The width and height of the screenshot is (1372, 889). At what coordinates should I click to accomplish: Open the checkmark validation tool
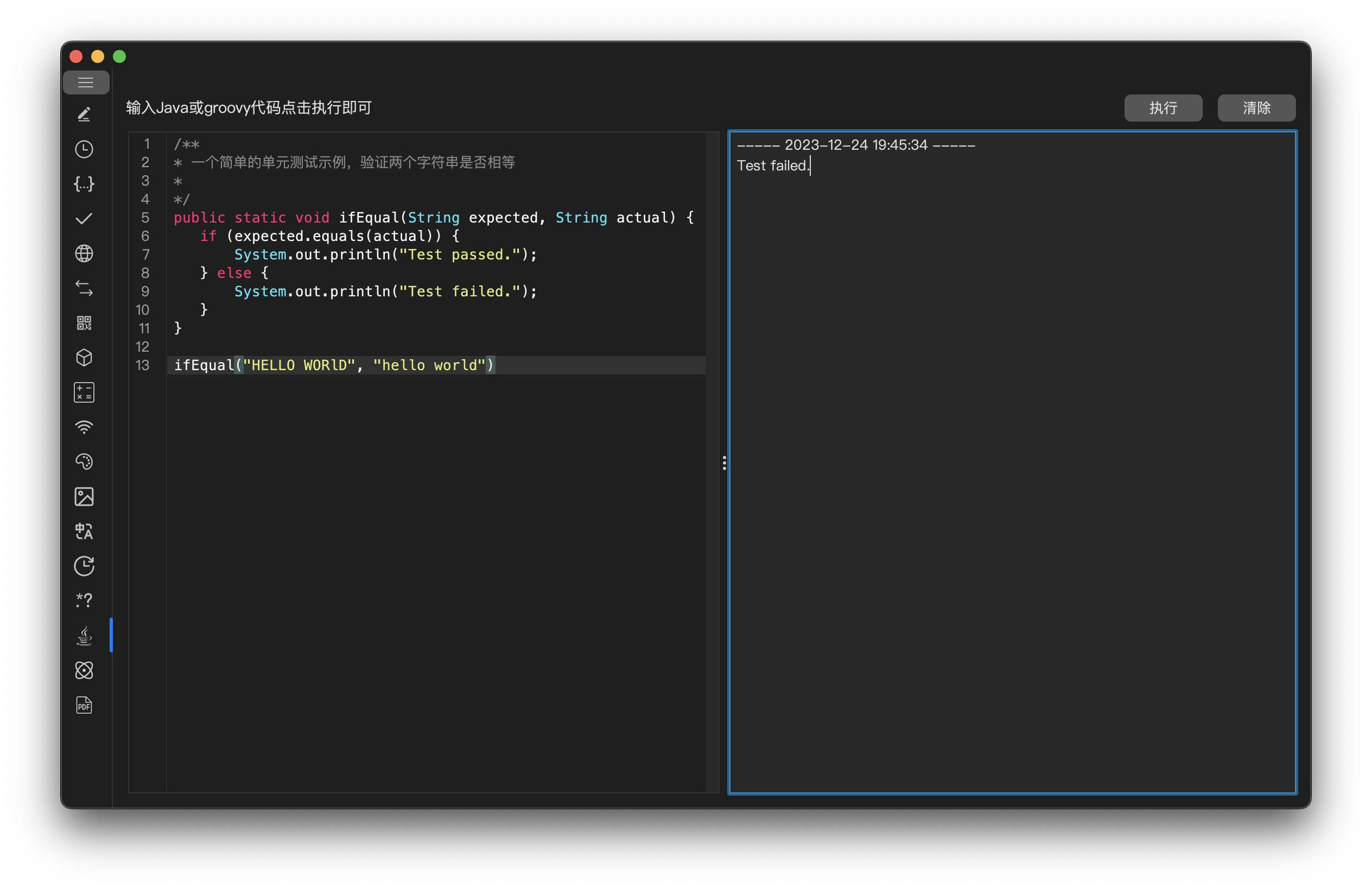coord(84,219)
